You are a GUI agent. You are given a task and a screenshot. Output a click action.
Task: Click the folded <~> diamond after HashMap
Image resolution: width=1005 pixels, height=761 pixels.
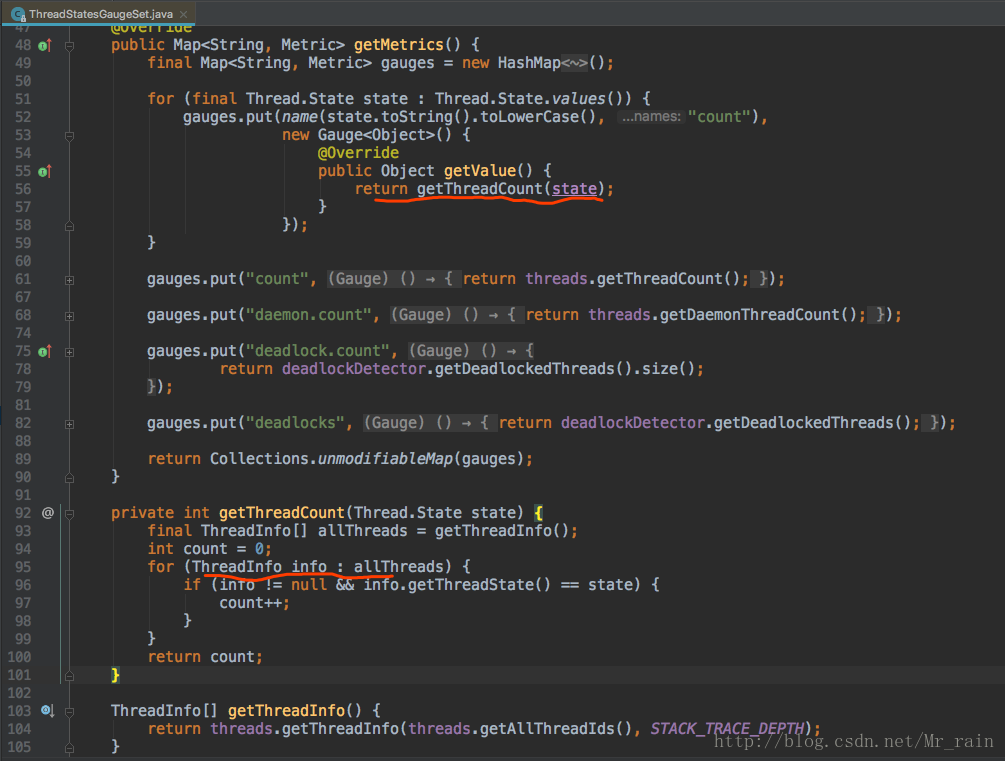tap(574, 63)
